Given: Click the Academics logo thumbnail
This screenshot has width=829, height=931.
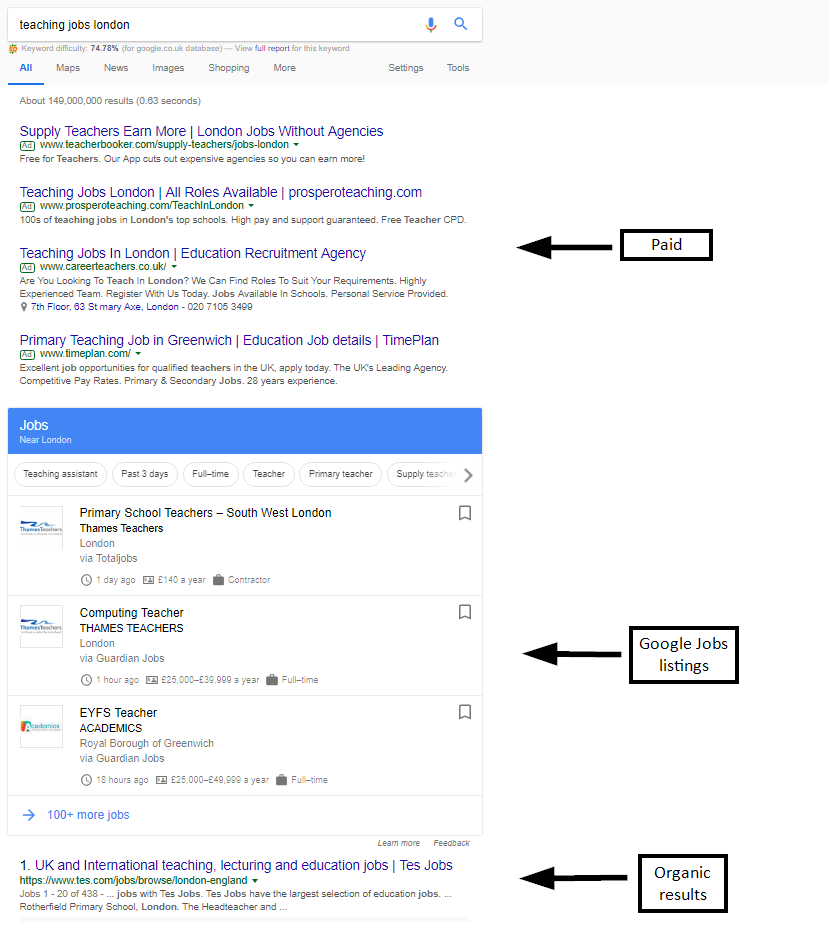Looking at the screenshot, I should click(41, 726).
